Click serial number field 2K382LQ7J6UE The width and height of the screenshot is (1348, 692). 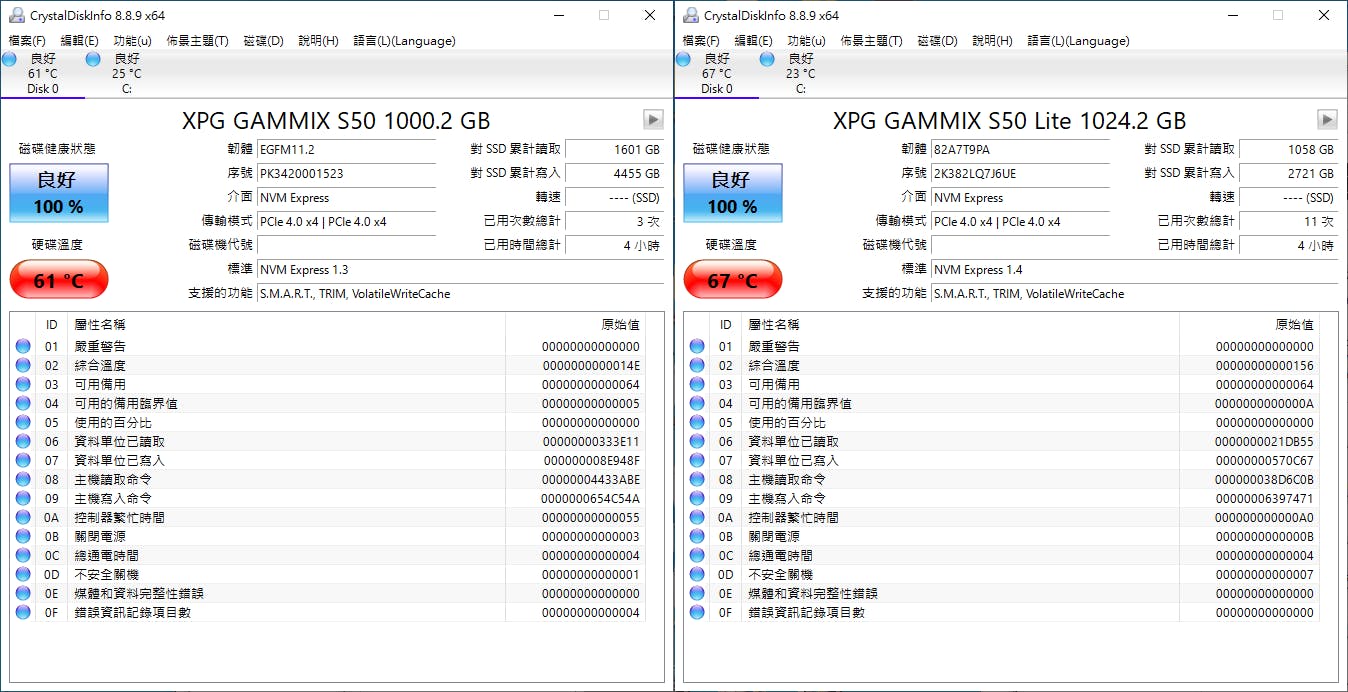pyautogui.click(x=1021, y=173)
